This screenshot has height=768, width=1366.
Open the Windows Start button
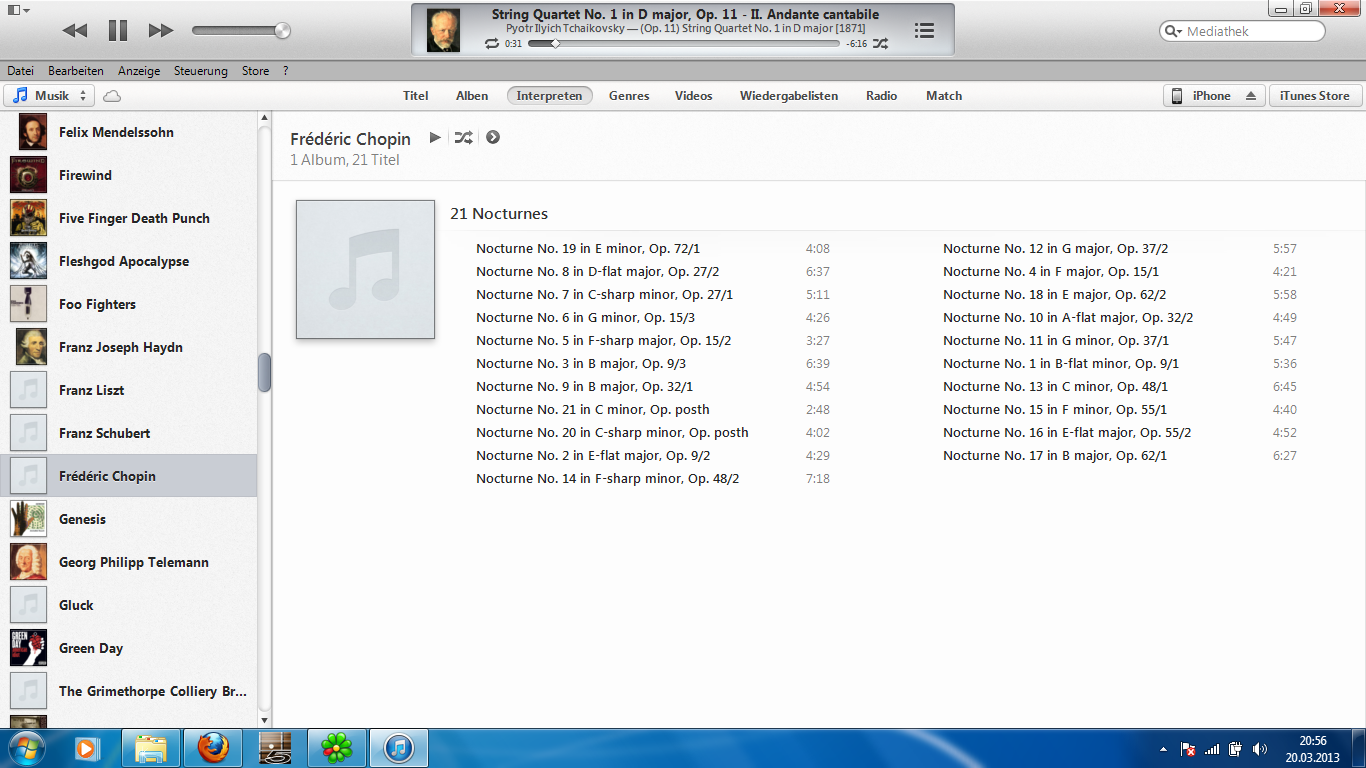[x=26, y=748]
